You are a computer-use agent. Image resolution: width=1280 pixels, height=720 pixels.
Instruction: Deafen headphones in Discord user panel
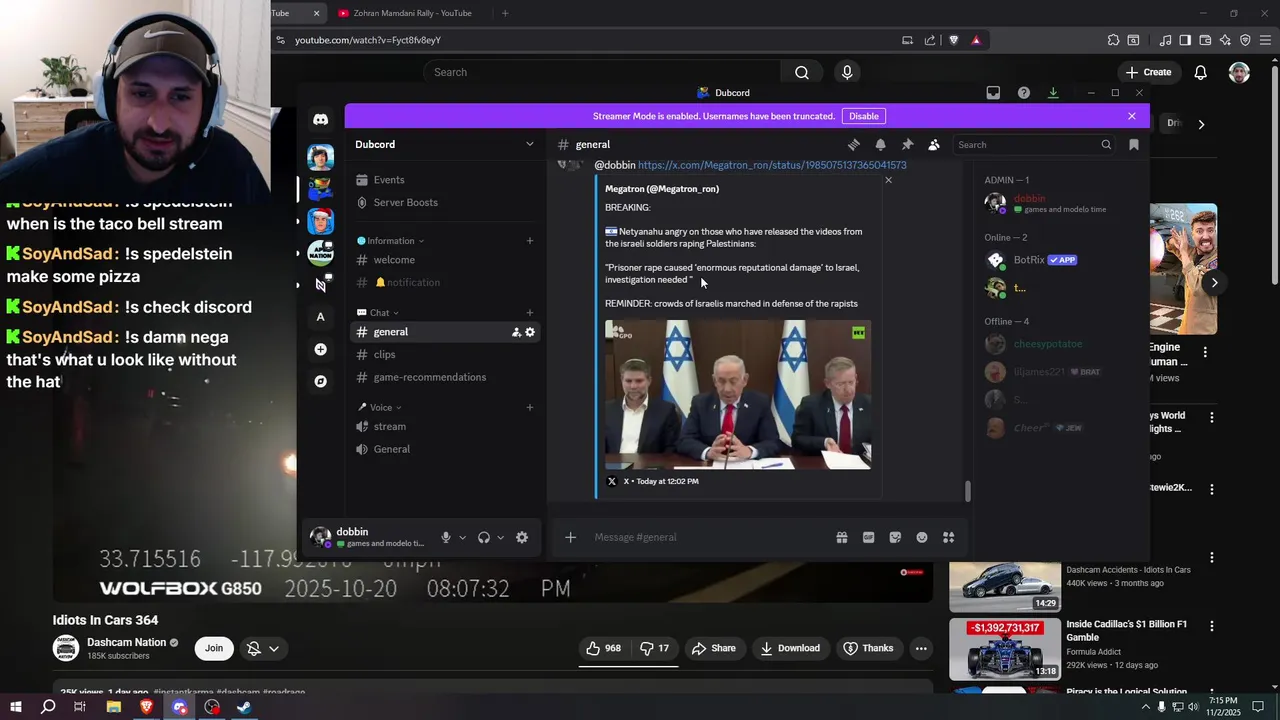pos(484,537)
